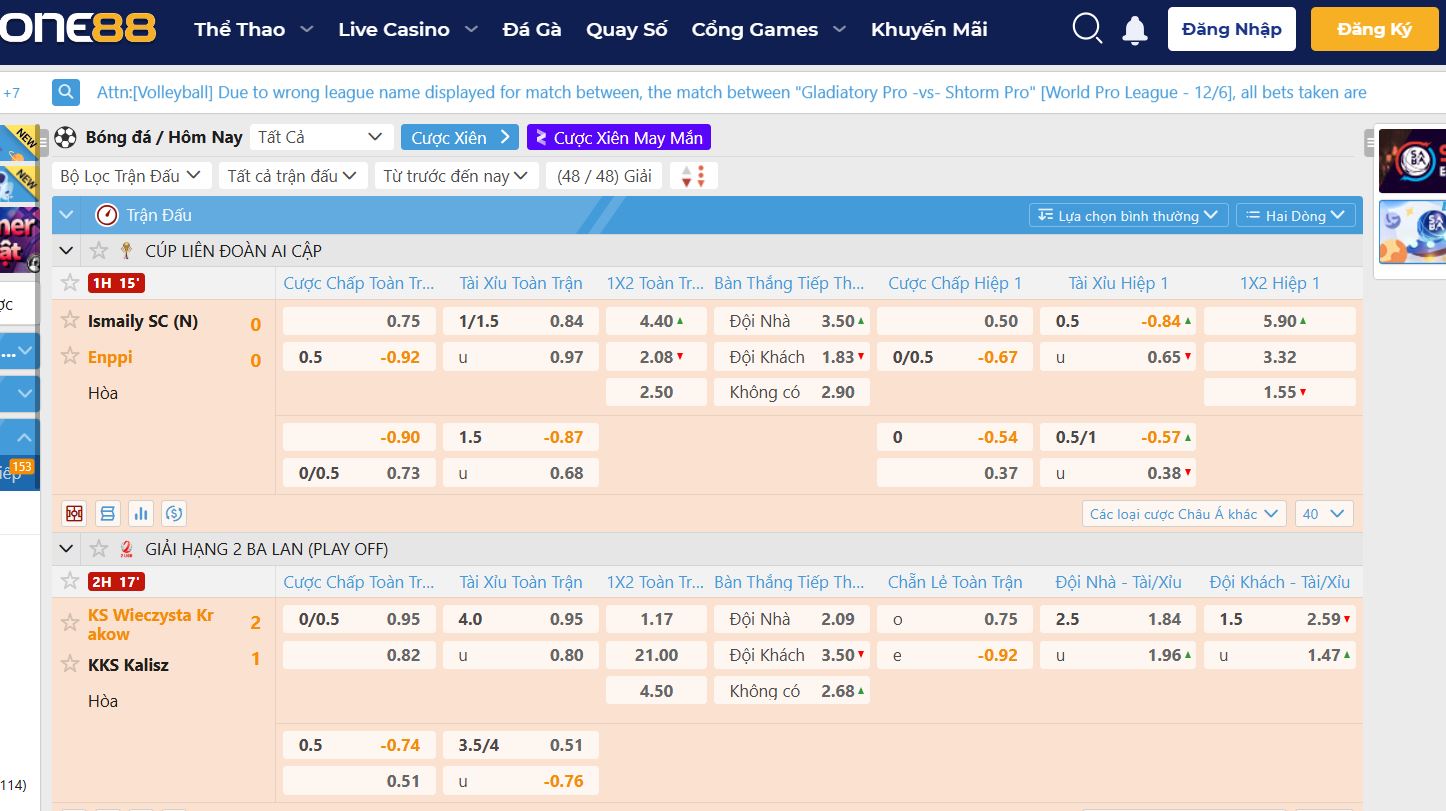The width and height of the screenshot is (1446, 811).
Task: Favorite the GIẢI HẠNG 2 BA LAN league
Action: pyautogui.click(x=99, y=548)
